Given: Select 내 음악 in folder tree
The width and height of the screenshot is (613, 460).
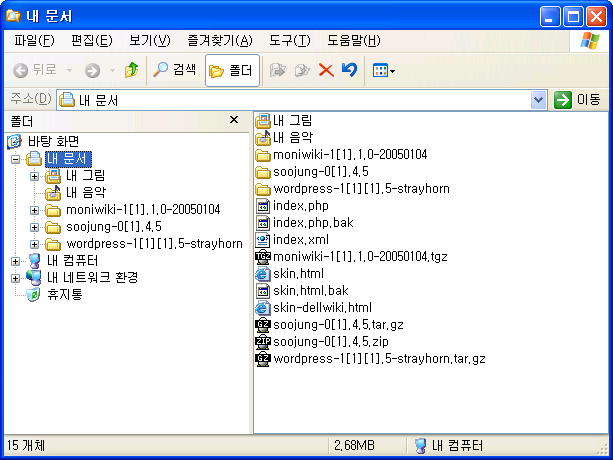Looking at the screenshot, I should pyautogui.click(x=86, y=192).
